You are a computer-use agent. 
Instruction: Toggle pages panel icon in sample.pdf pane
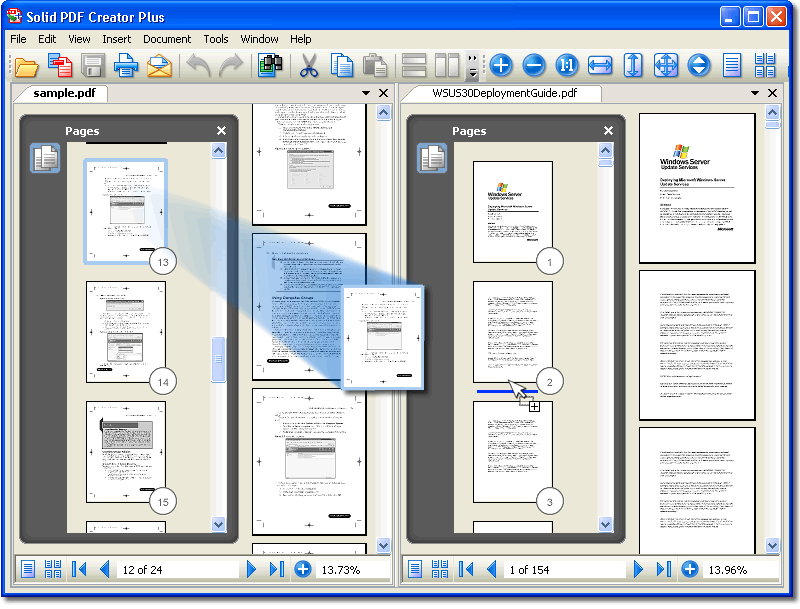[x=45, y=158]
